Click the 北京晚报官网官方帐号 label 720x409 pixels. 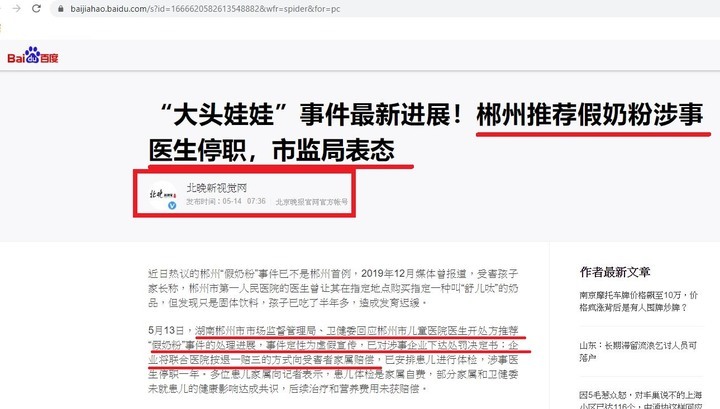pyautogui.click(x=312, y=202)
